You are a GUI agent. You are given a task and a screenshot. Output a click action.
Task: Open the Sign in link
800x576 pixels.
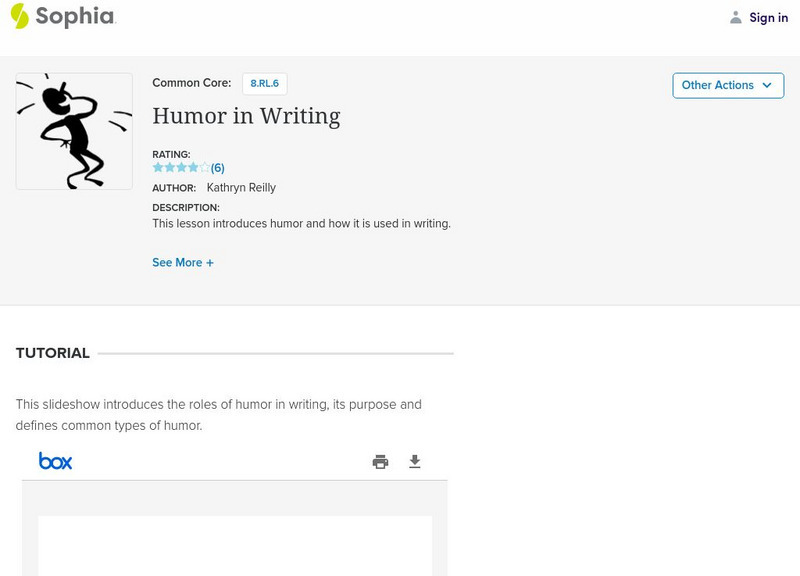point(768,18)
